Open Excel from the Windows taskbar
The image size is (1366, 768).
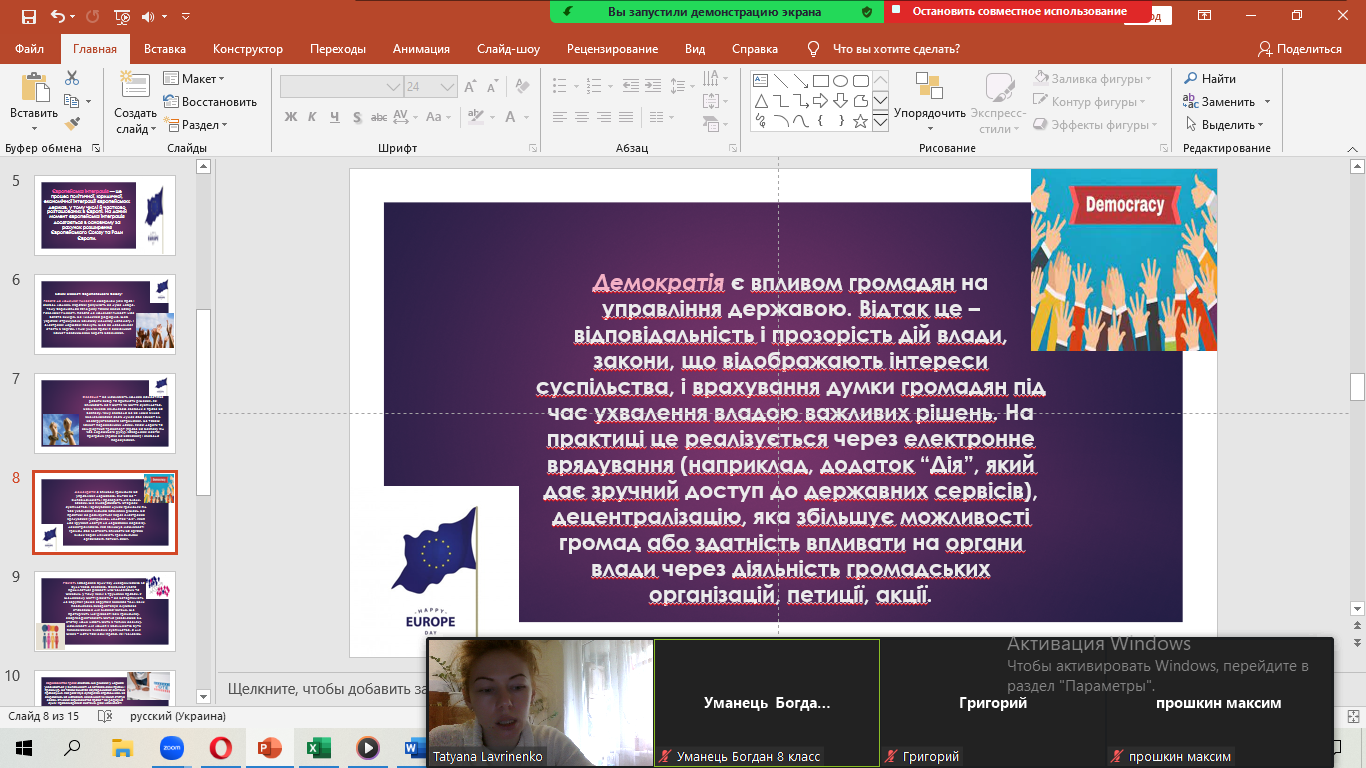tap(318, 747)
